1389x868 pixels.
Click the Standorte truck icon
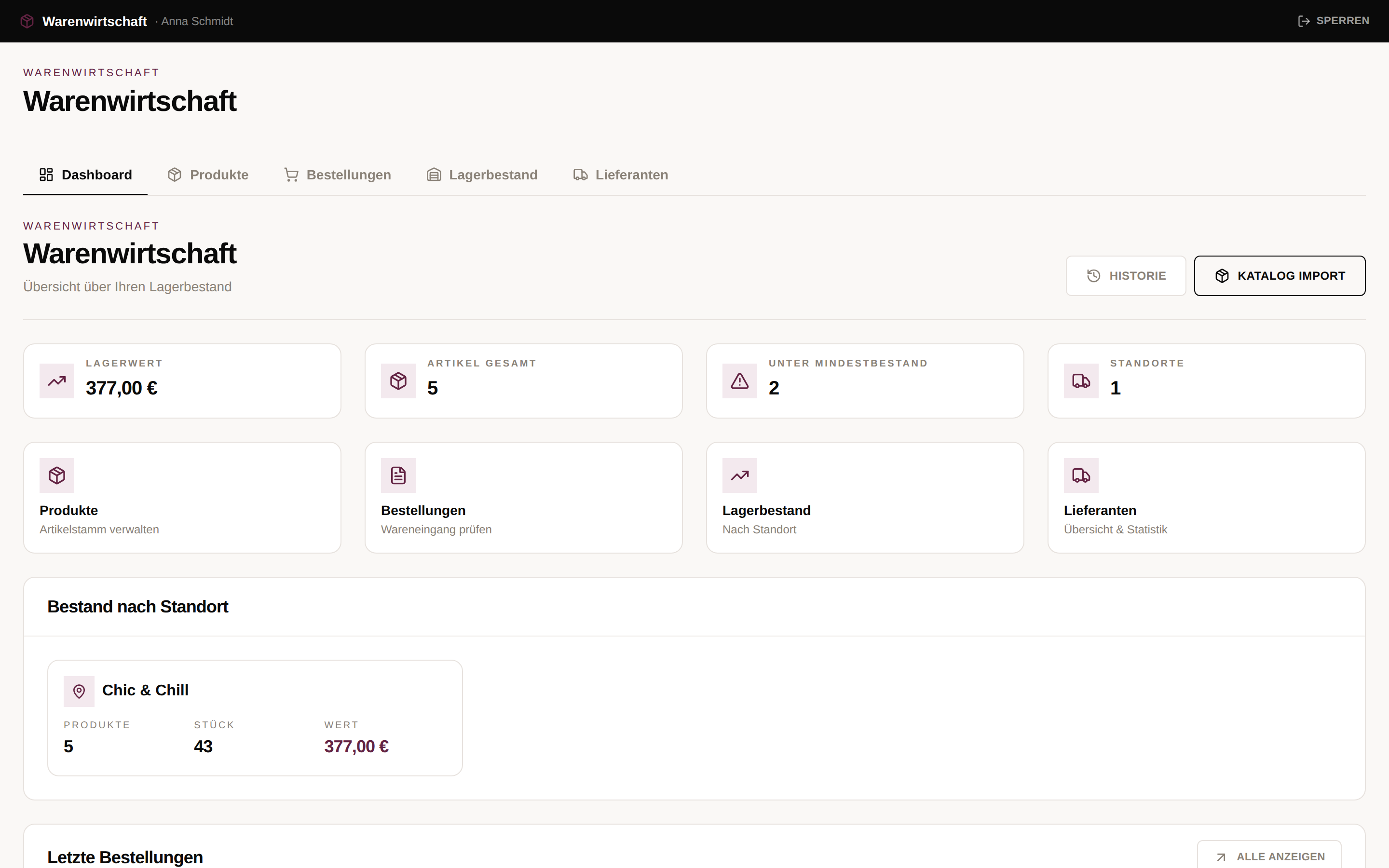[x=1081, y=380]
